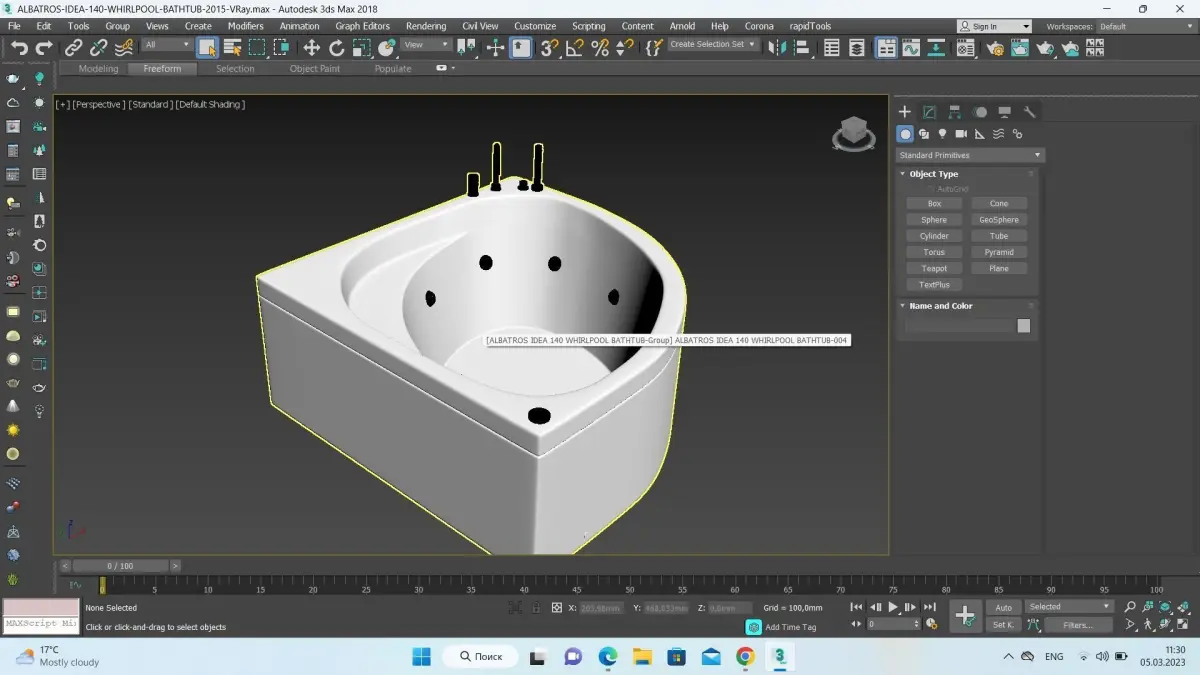Open Create Selection Set dropdown

(x=713, y=45)
